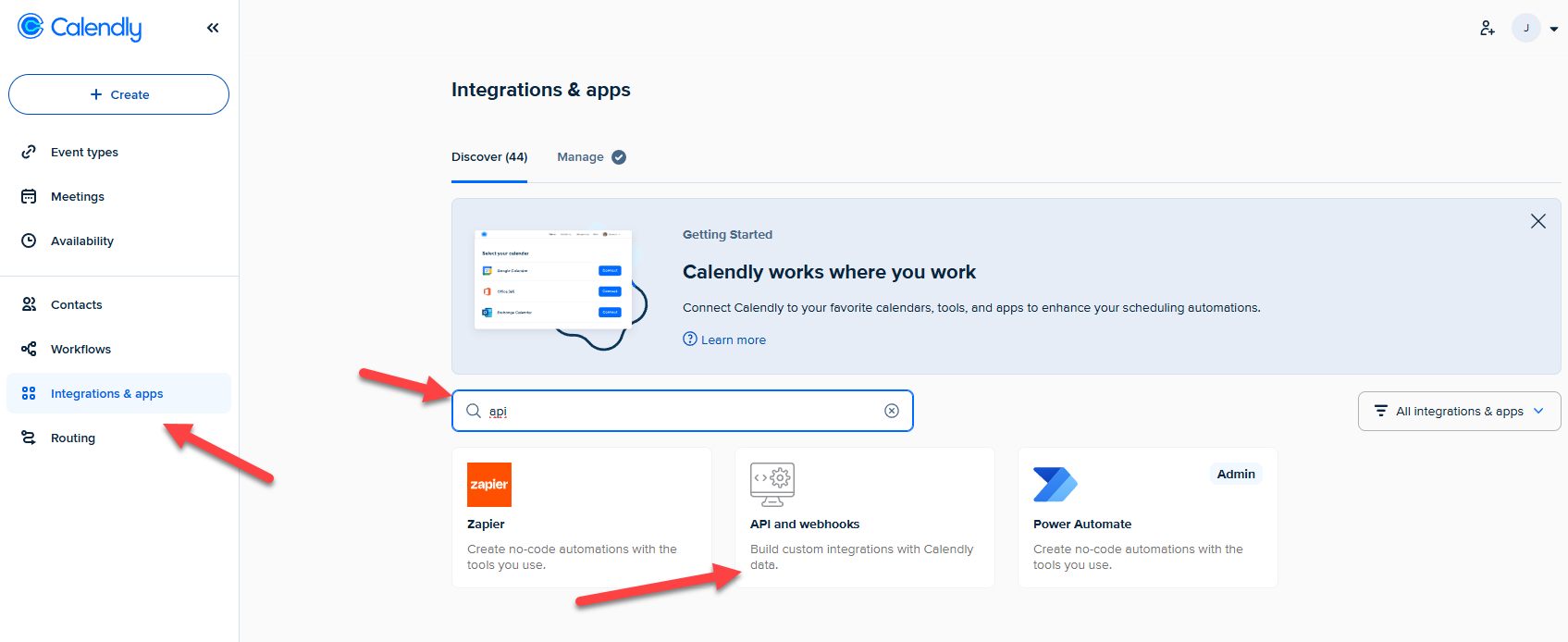
Task: Click the question mark help icon
Action: [x=690, y=339]
